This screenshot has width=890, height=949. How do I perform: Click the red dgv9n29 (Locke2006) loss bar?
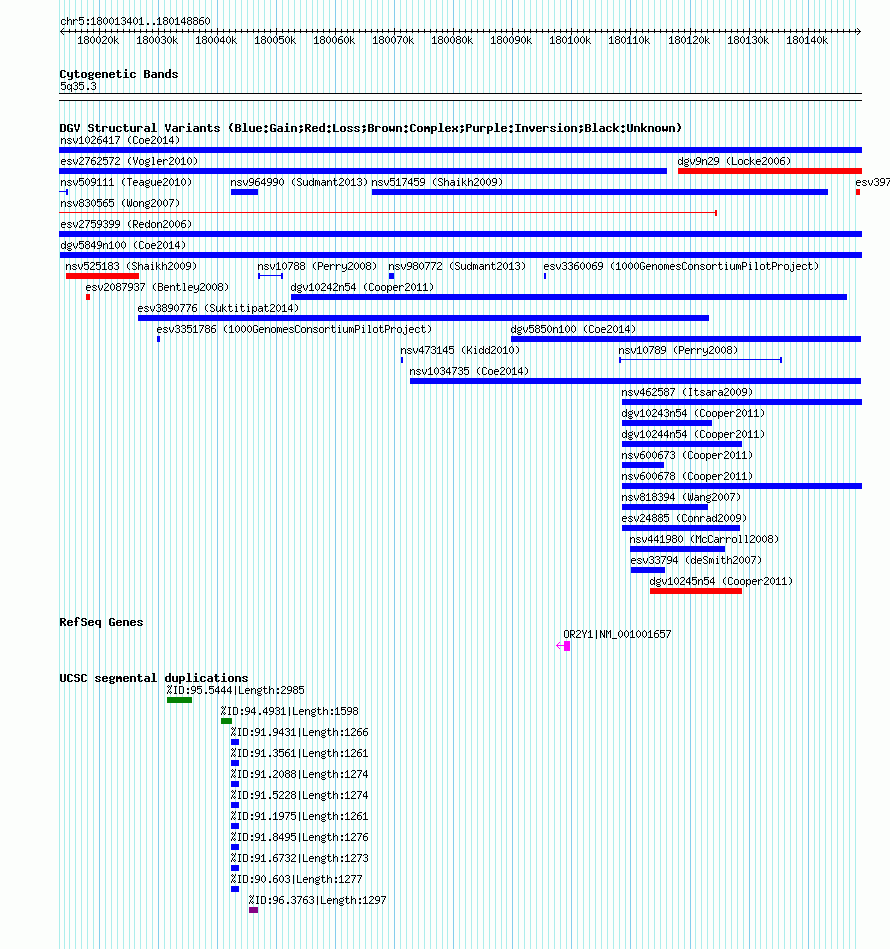[770, 171]
